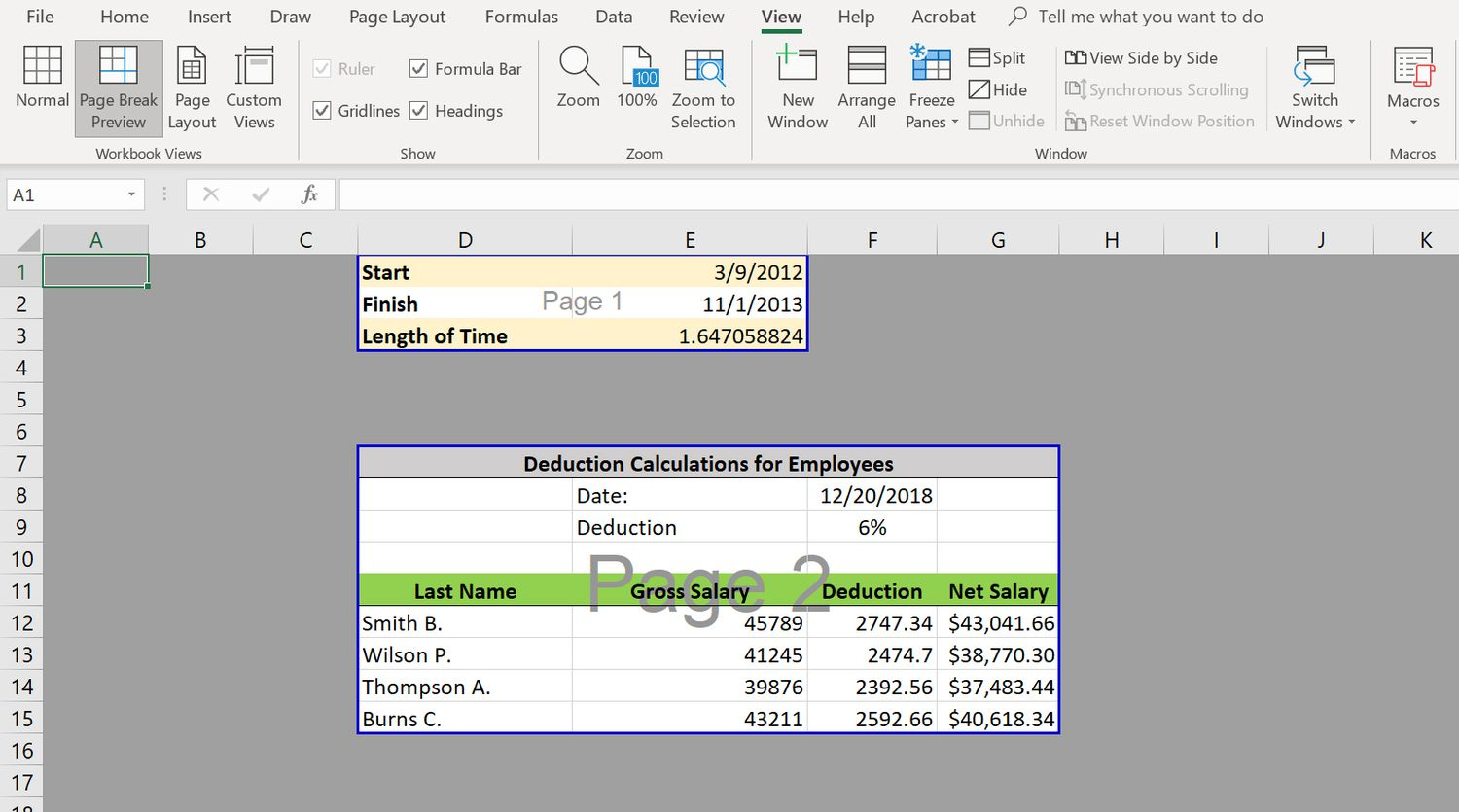Hide the current window

tap(998, 89)
